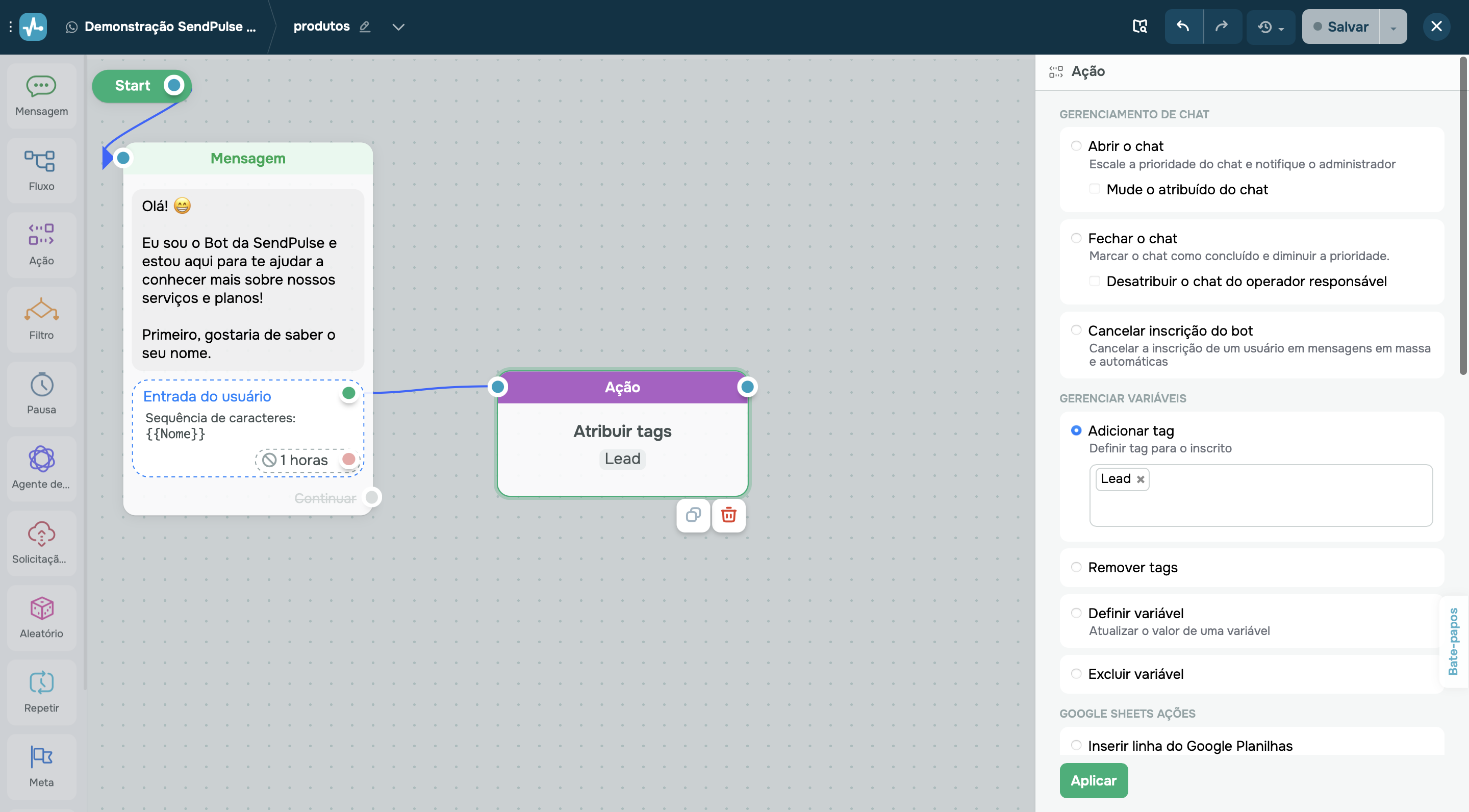Select the Ação block in sidebar
This screenshot has width=1469, height=812.
[42, 245]
